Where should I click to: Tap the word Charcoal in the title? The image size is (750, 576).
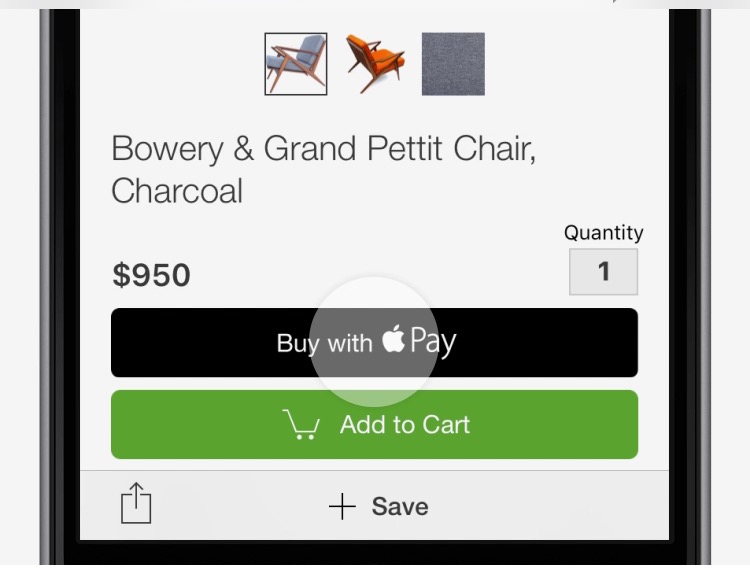point(177,191)
